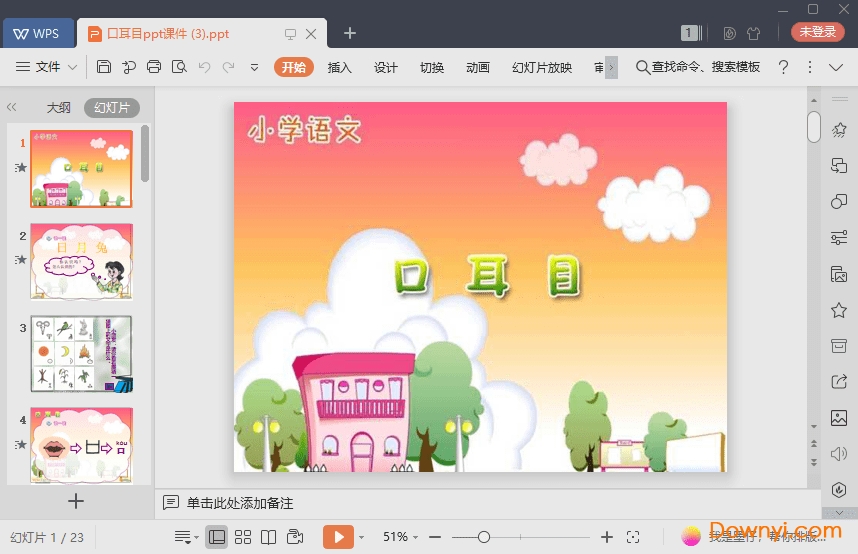
Task: Expand the quick access toolbar dropdown
Action: pyautogui.click(x=254, y=68)
